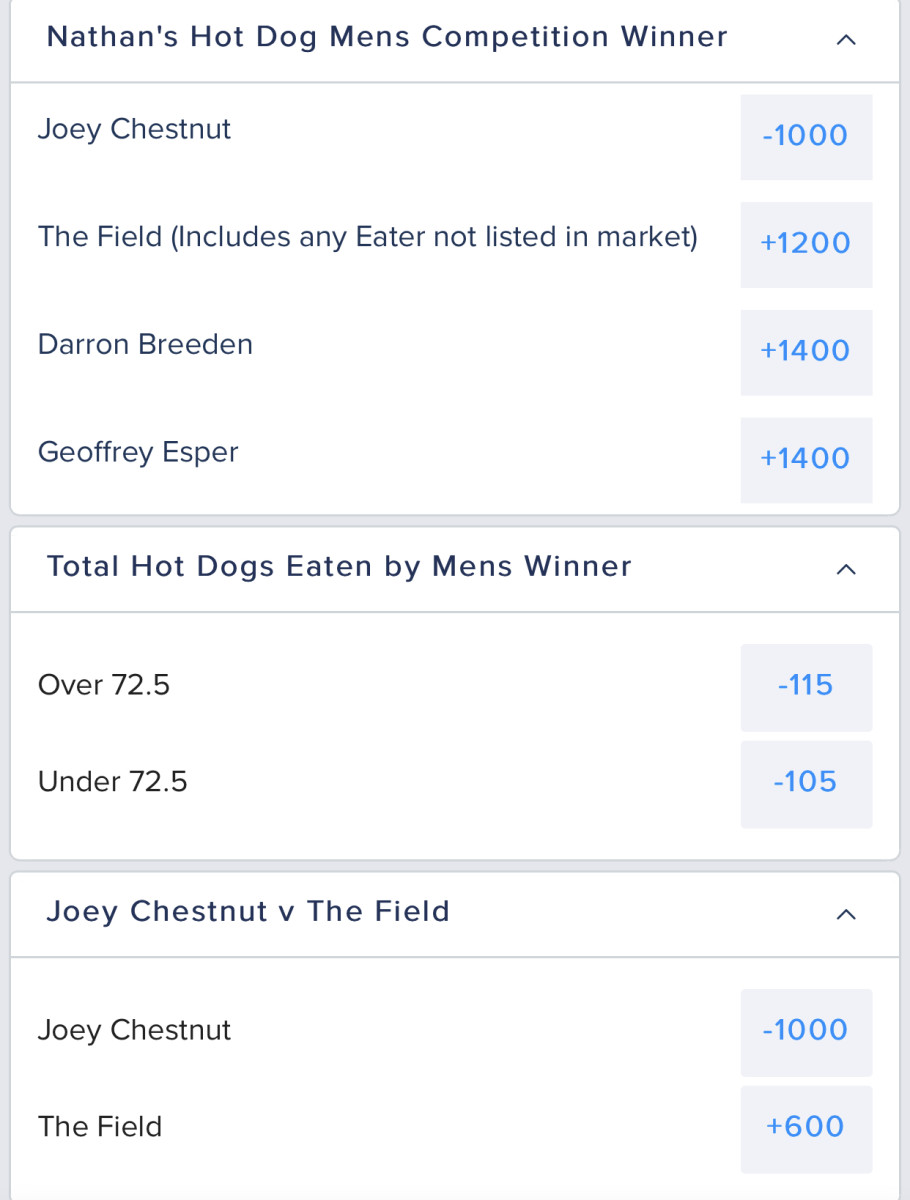Click the Total Hot Dogs Eaten by Mens Winner title

coord(339,567)
